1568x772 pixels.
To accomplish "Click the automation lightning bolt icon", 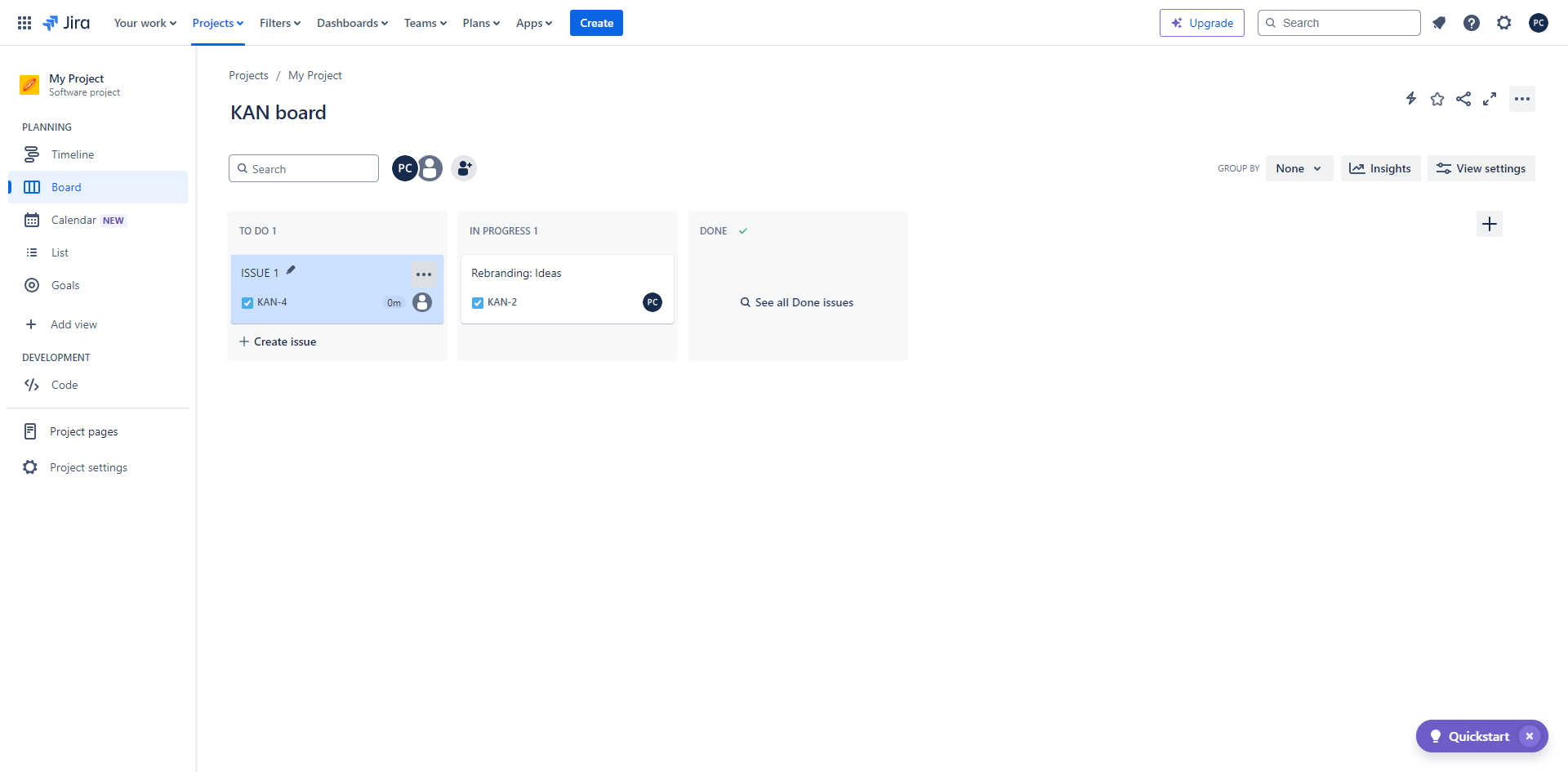I will tap(1411, 99).
